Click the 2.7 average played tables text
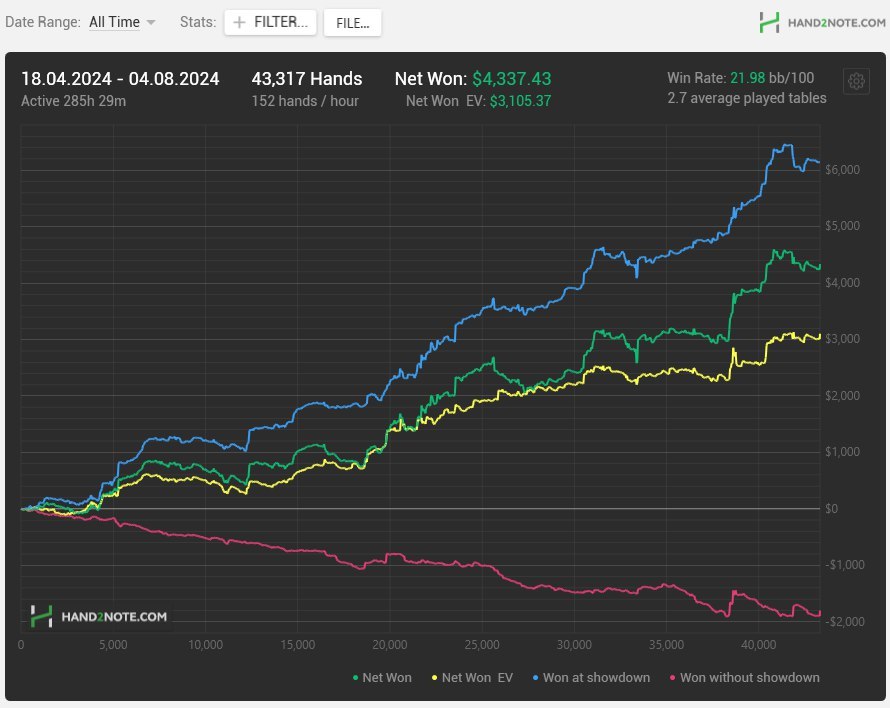The width and height of the screenshot is (890, 708). [747, 98]
